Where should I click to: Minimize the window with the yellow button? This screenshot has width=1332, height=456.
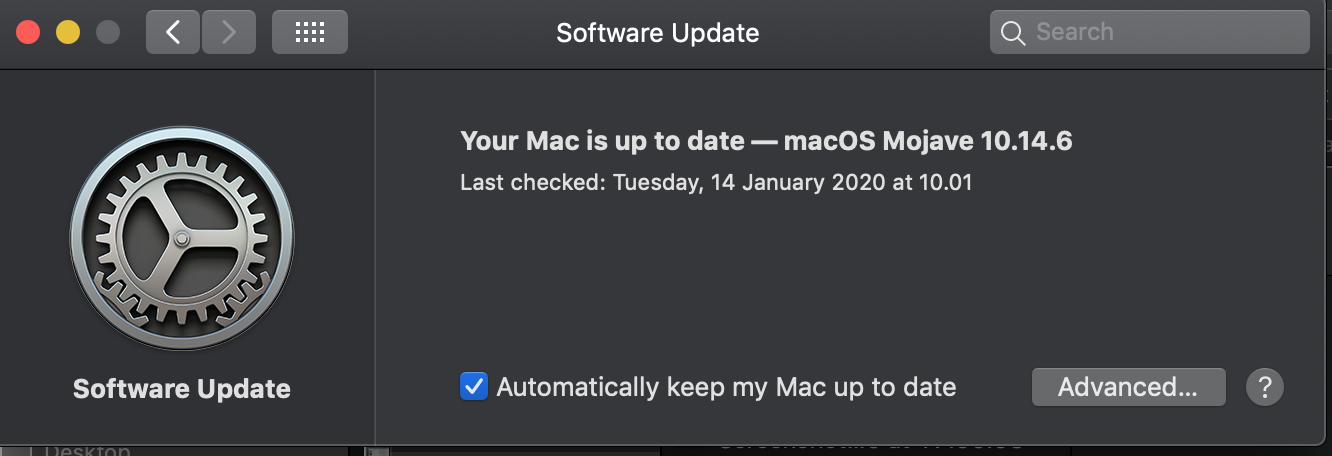click(68, 32)
